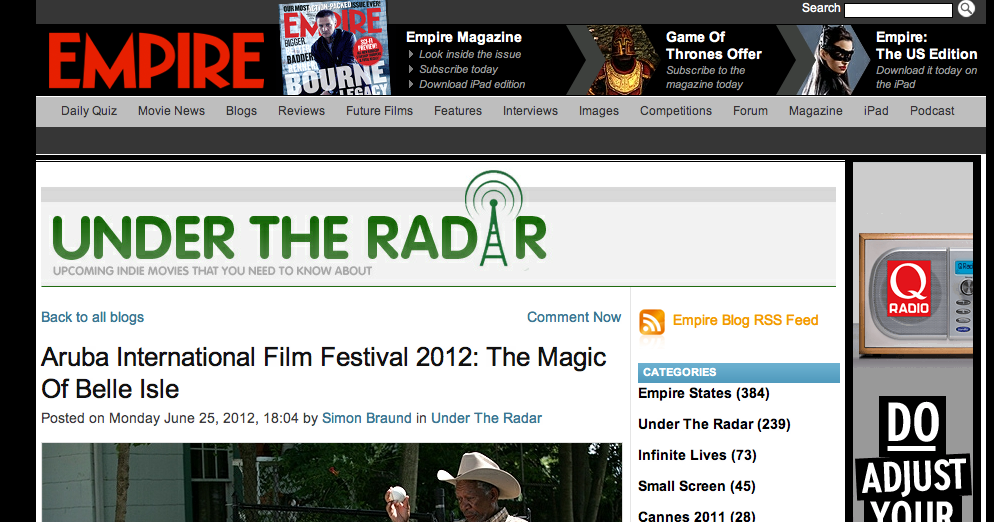The image size is (994, 522).
Task: Visit the Forum from the nav bar
Action: point(750,111)
